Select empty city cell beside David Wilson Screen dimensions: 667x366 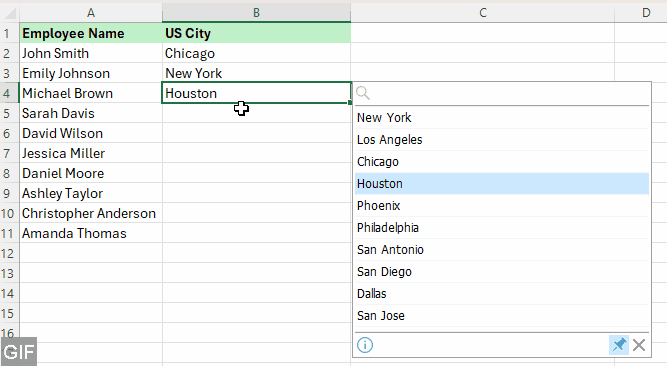tap(257, 133)
